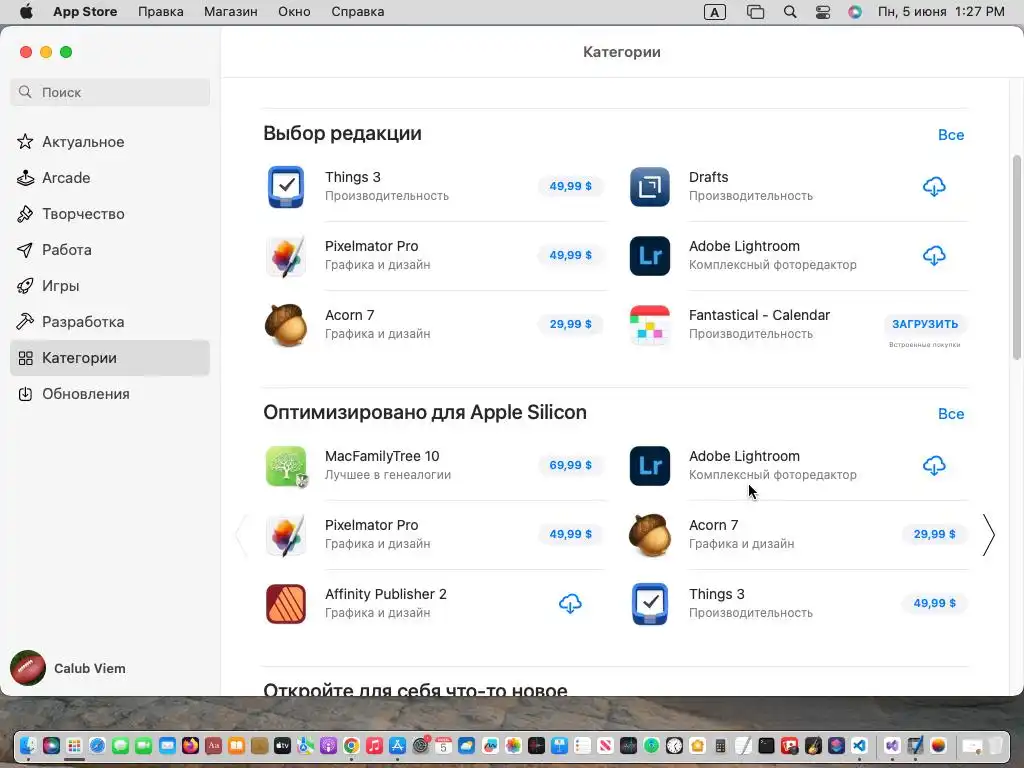Viewport: 1024px width, 768px height.
Task: Click Acorn 7 icon in Apple Silicon section
Action: [x=649, y=535]
